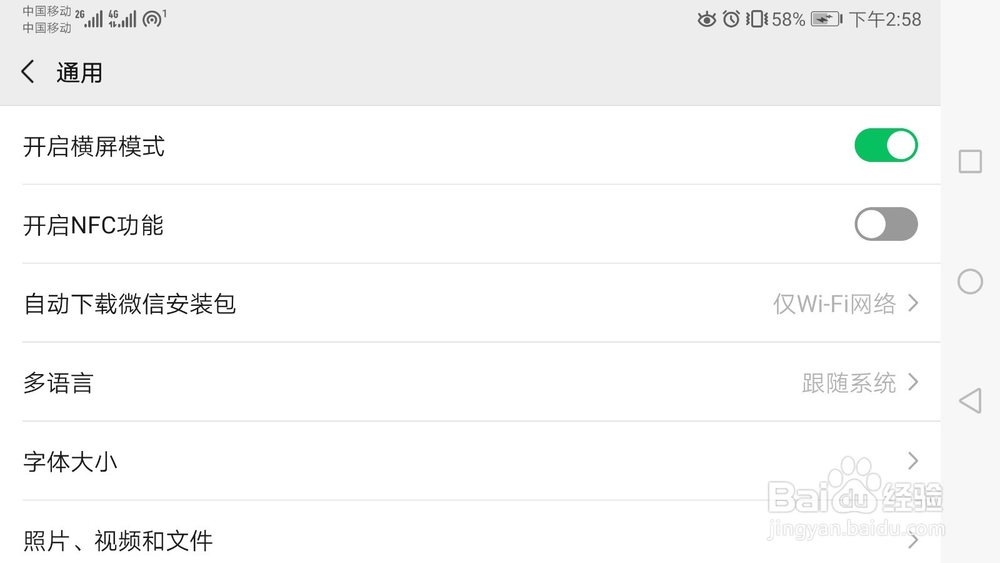Open the 跟随系统 language option selector
1000x563 pixels.
[859, 382]
